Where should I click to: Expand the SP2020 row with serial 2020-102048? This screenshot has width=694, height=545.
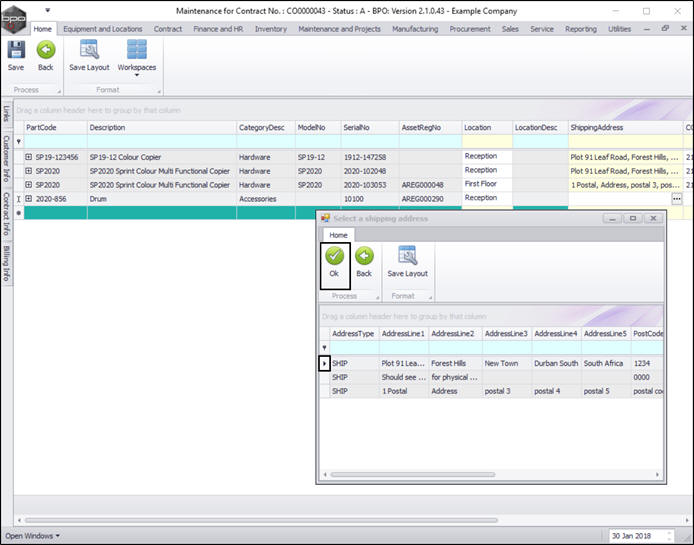(x=29, y=171)
